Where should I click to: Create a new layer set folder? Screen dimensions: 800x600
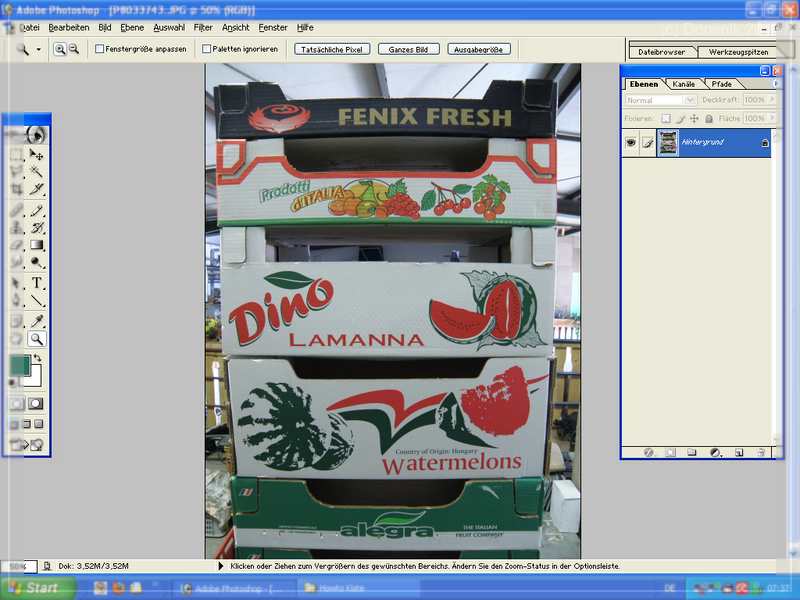(x=692, y=453)
